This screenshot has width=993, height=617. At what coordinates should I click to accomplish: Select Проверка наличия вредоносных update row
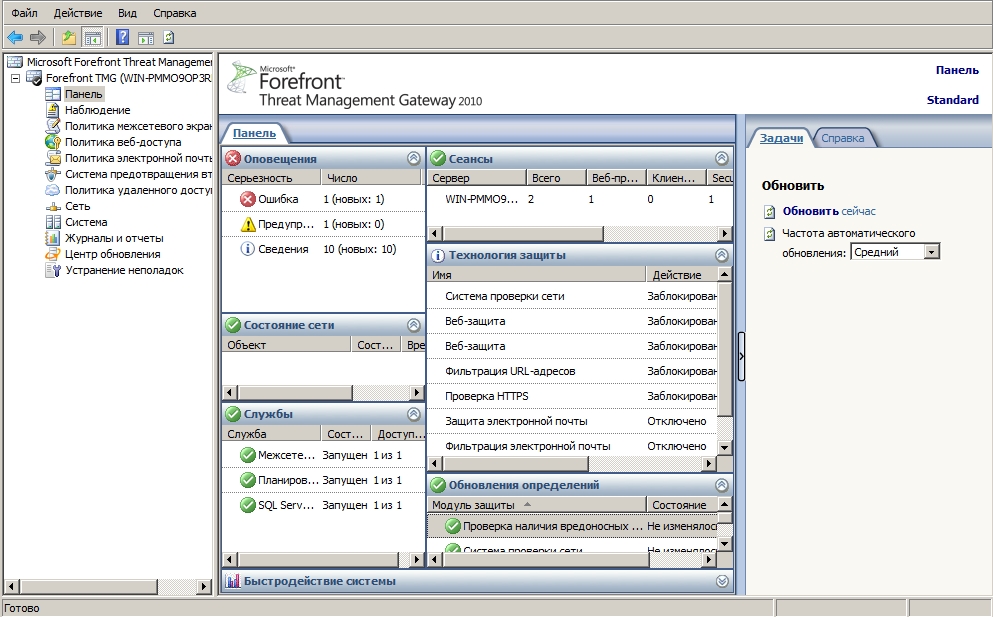572,526
